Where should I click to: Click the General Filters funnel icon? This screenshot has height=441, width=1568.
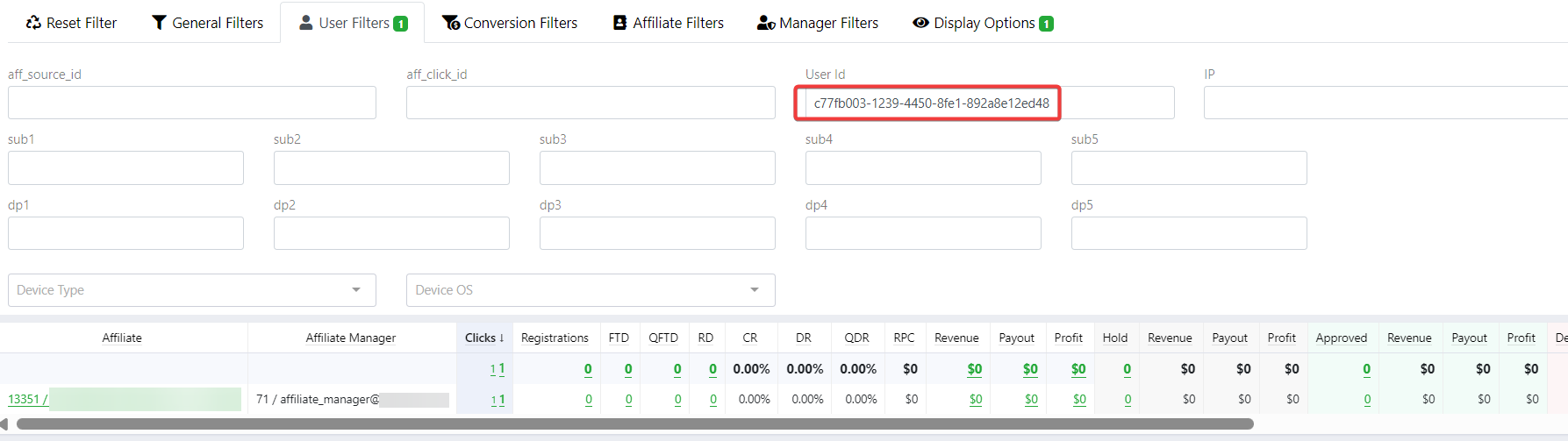(x=159, y=23)
